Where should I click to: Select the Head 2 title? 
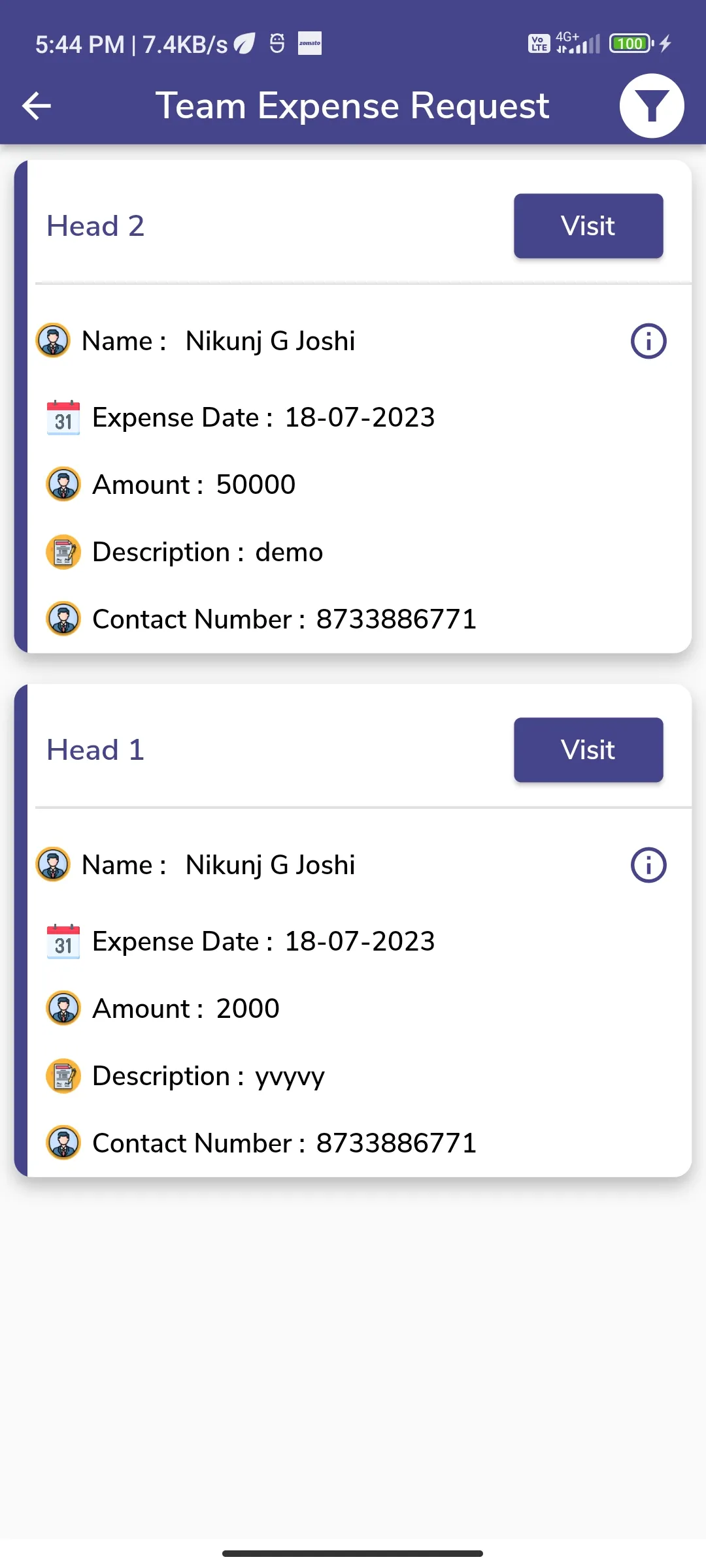click(x=95, y=226)
